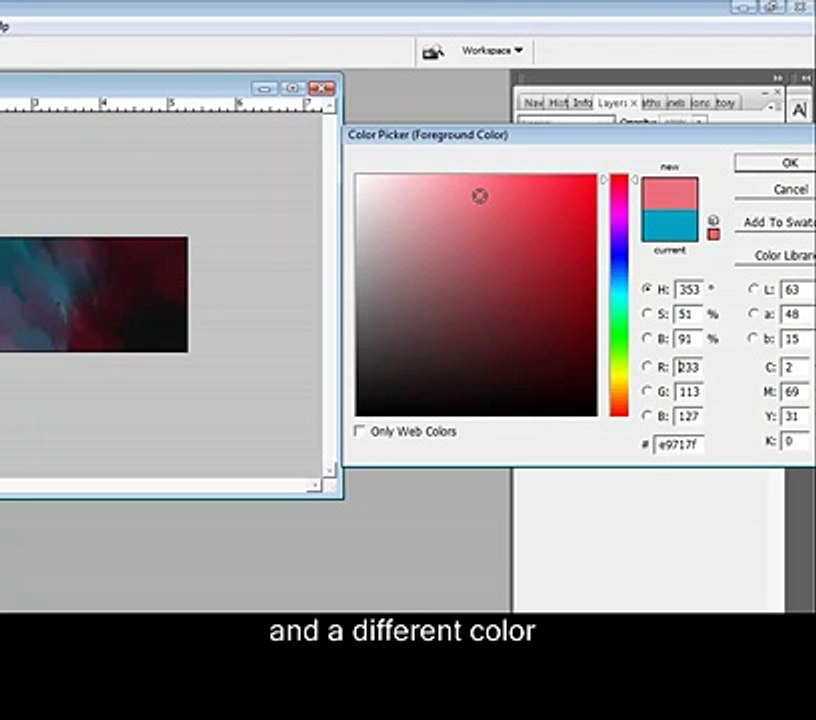The image size is (816, 720).
Task: Click the painted canvas image
Action: tap(94, 294)
